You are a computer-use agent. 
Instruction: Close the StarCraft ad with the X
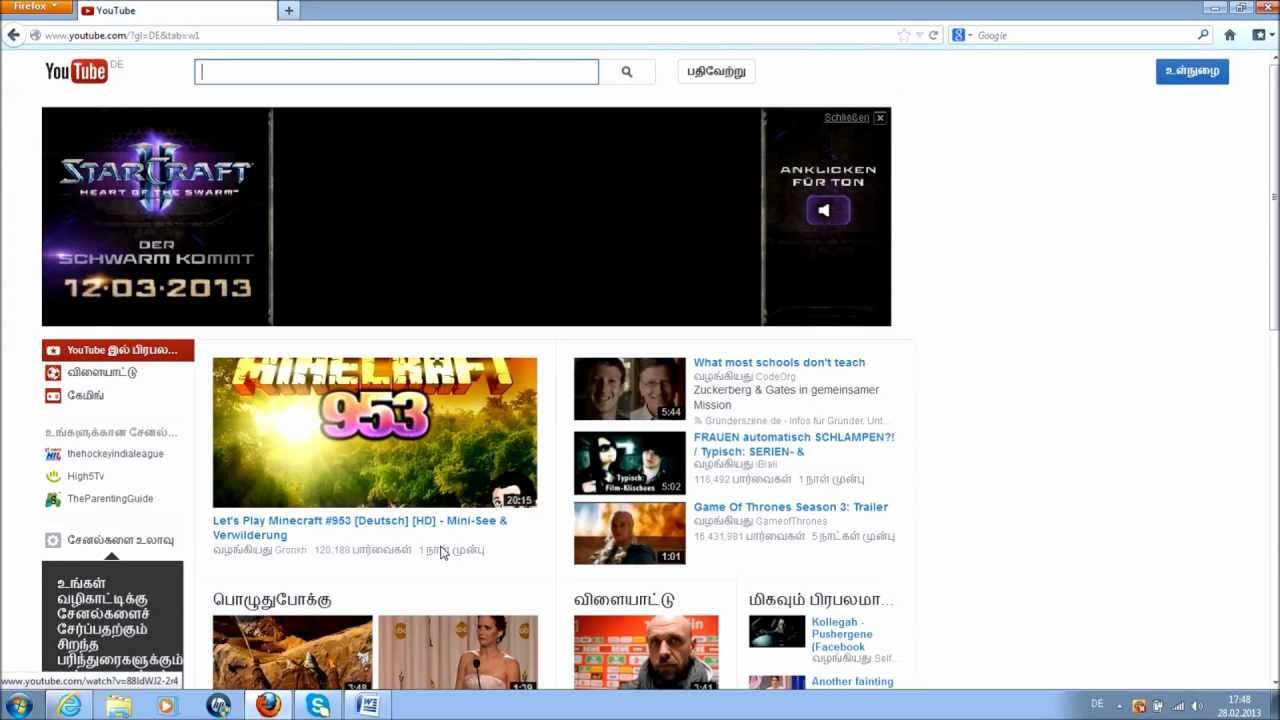coord(880,118)
